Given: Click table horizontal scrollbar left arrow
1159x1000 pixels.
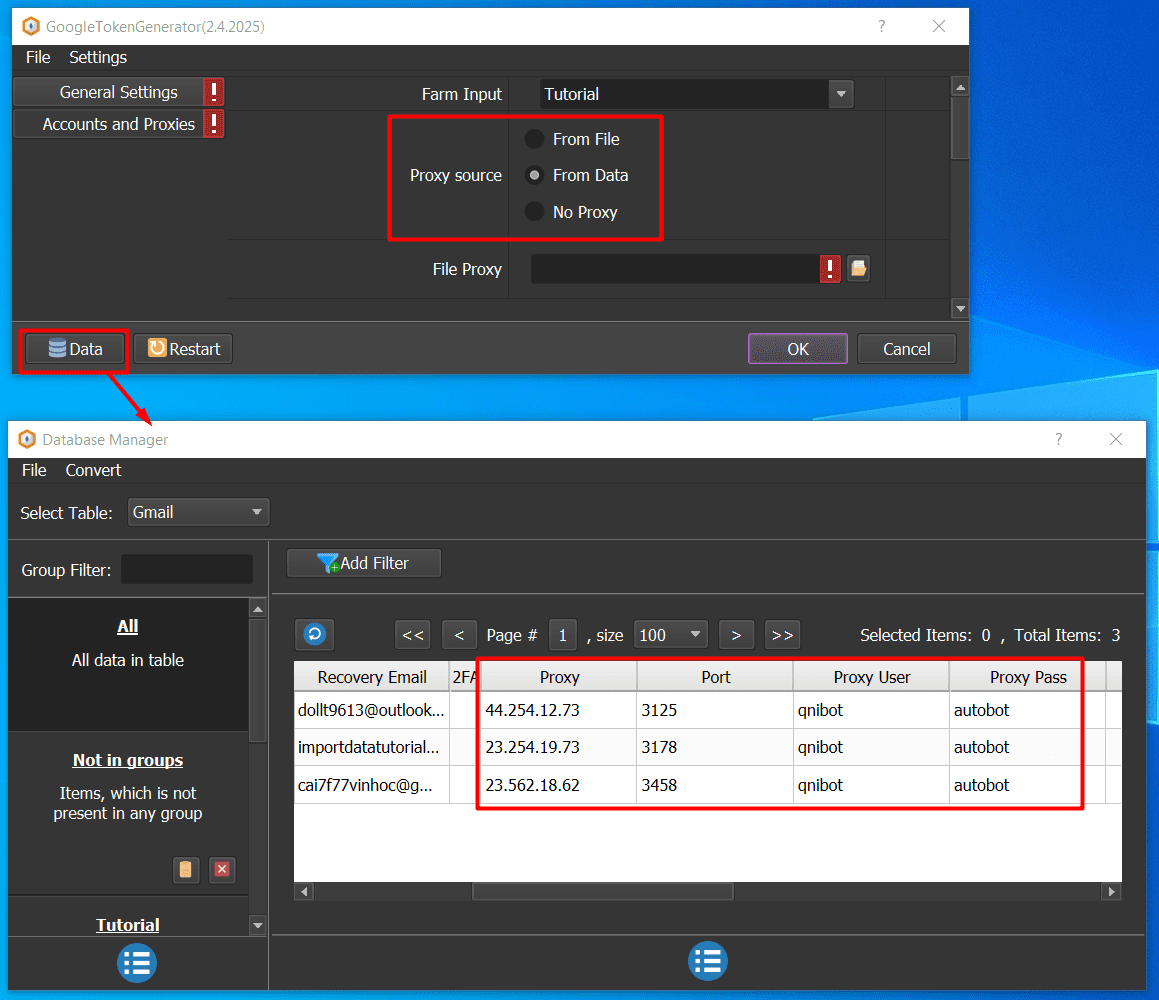Looking at the screenshot, I should tap(304, 891).
